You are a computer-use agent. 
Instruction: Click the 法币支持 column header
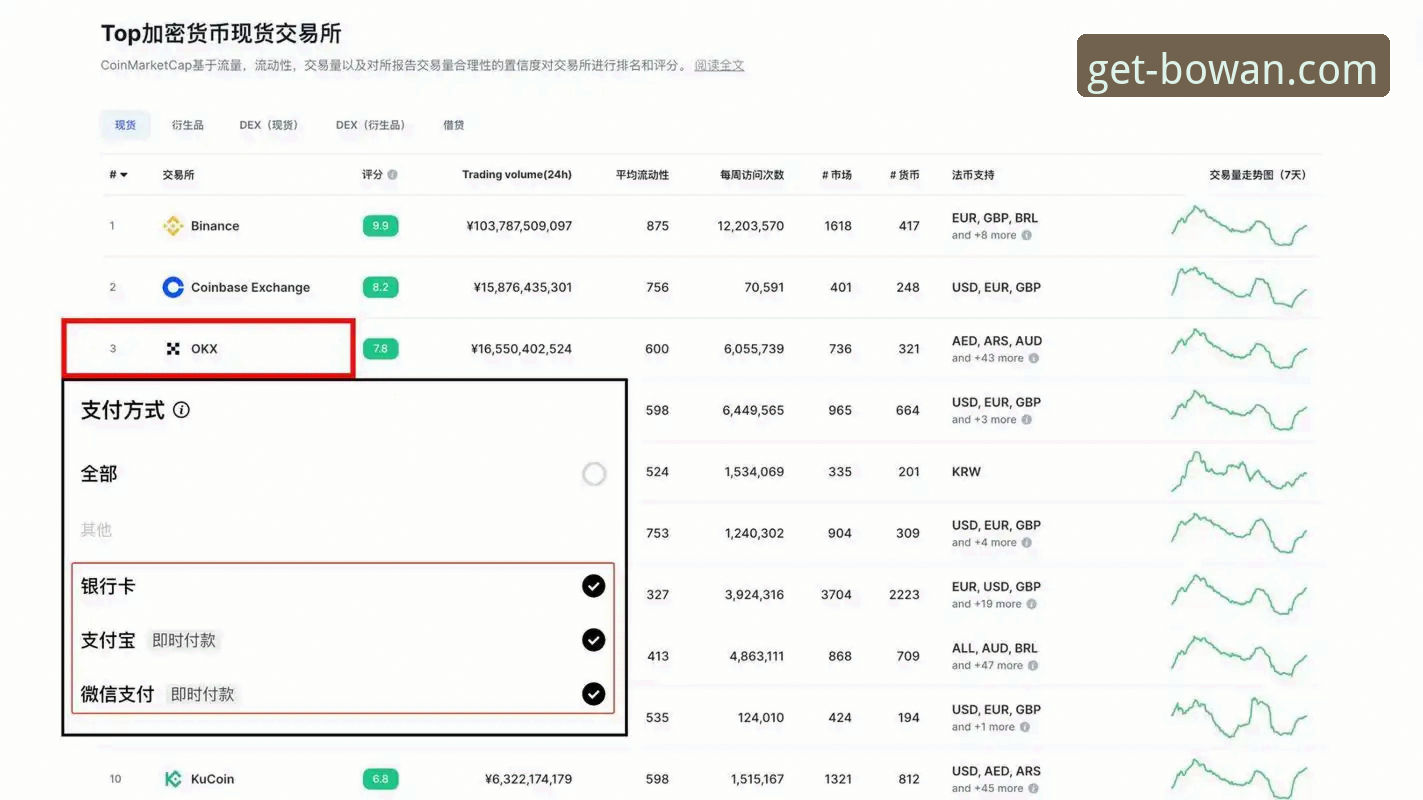click(x=973, y=175)
